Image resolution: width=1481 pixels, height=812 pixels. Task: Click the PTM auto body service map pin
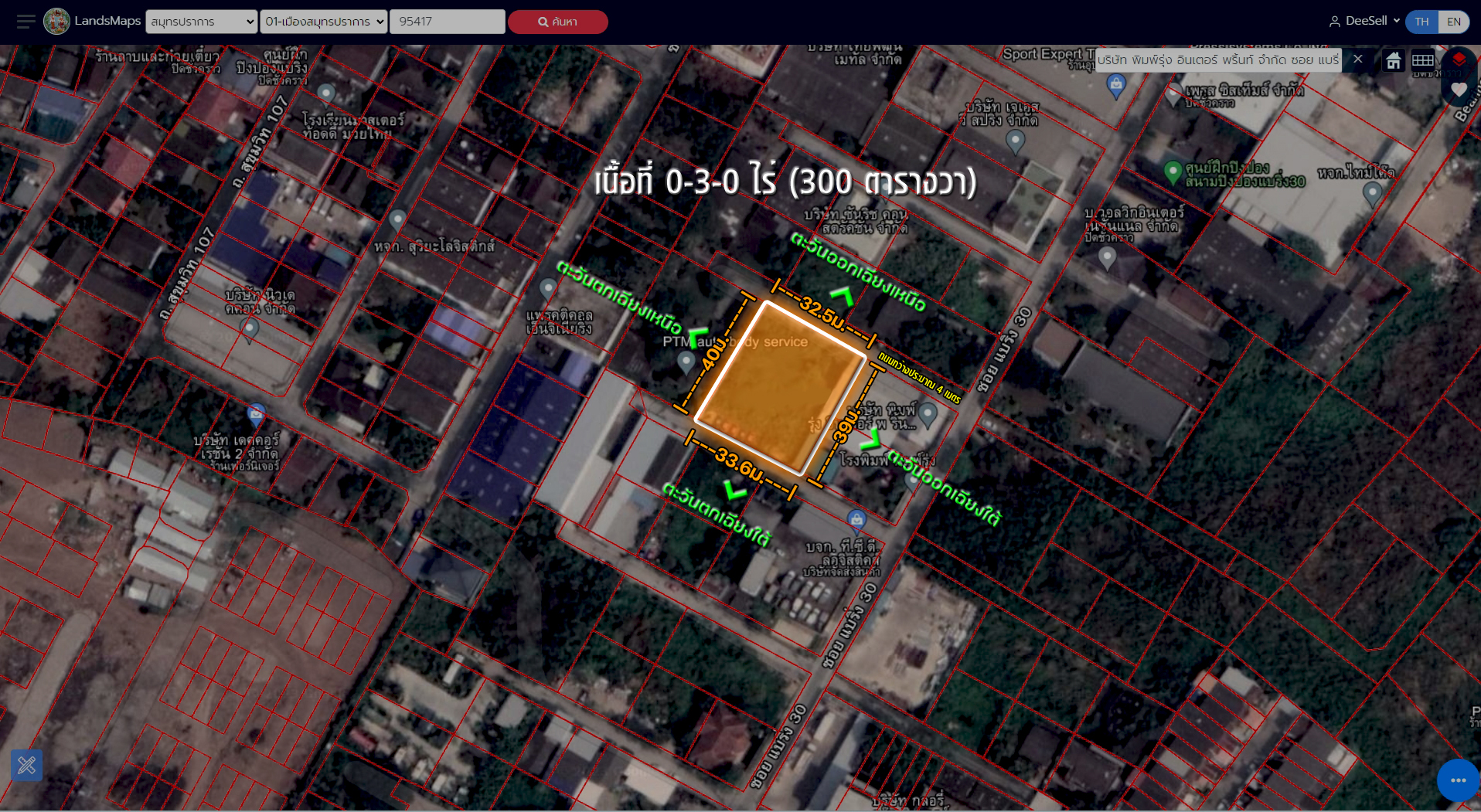[x=686, y=361]
